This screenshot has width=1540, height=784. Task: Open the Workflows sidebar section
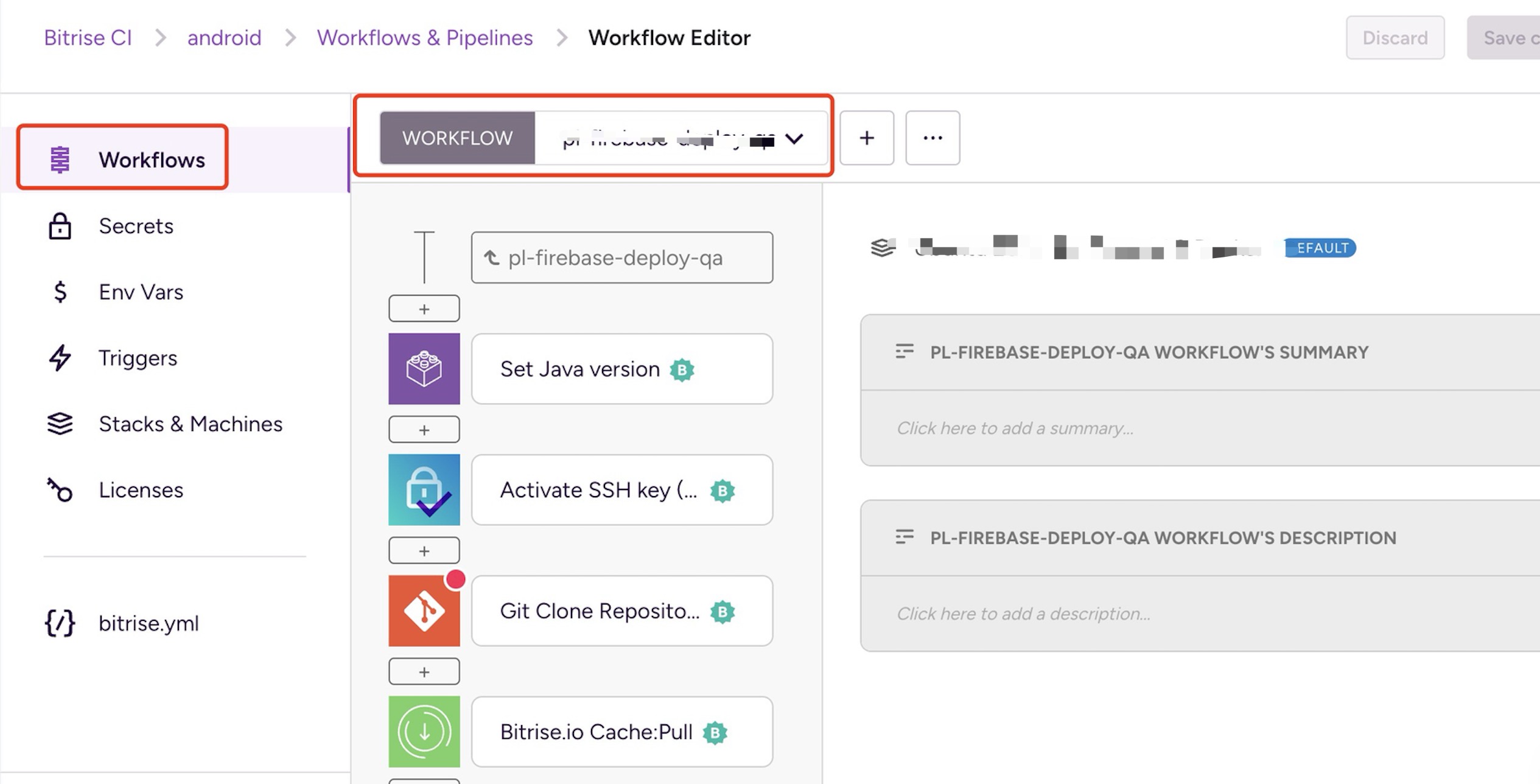tap(175, 159)
